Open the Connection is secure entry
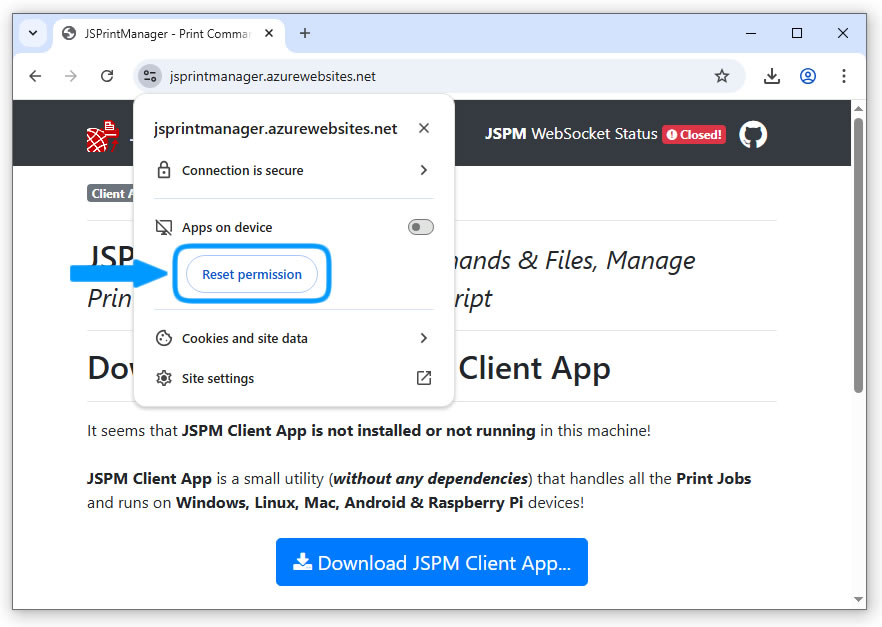 click(294, 170)
